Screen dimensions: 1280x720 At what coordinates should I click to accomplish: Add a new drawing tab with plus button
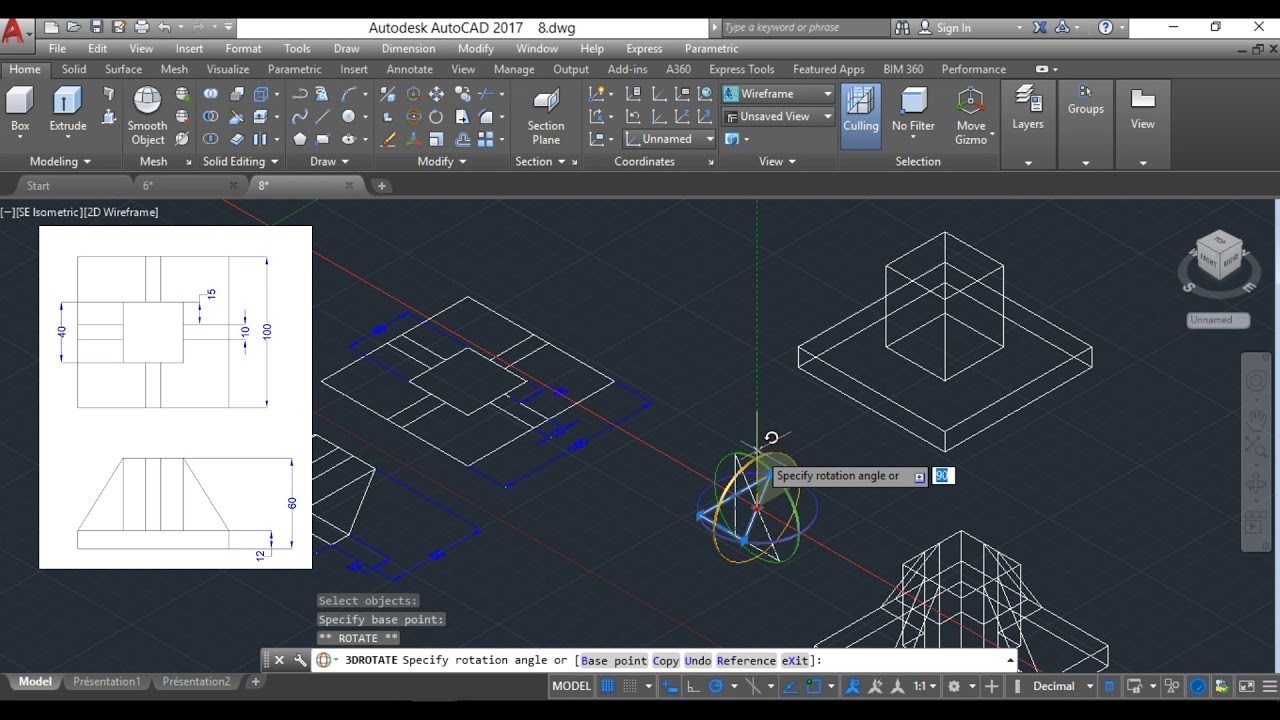click(x=381, y=186)
